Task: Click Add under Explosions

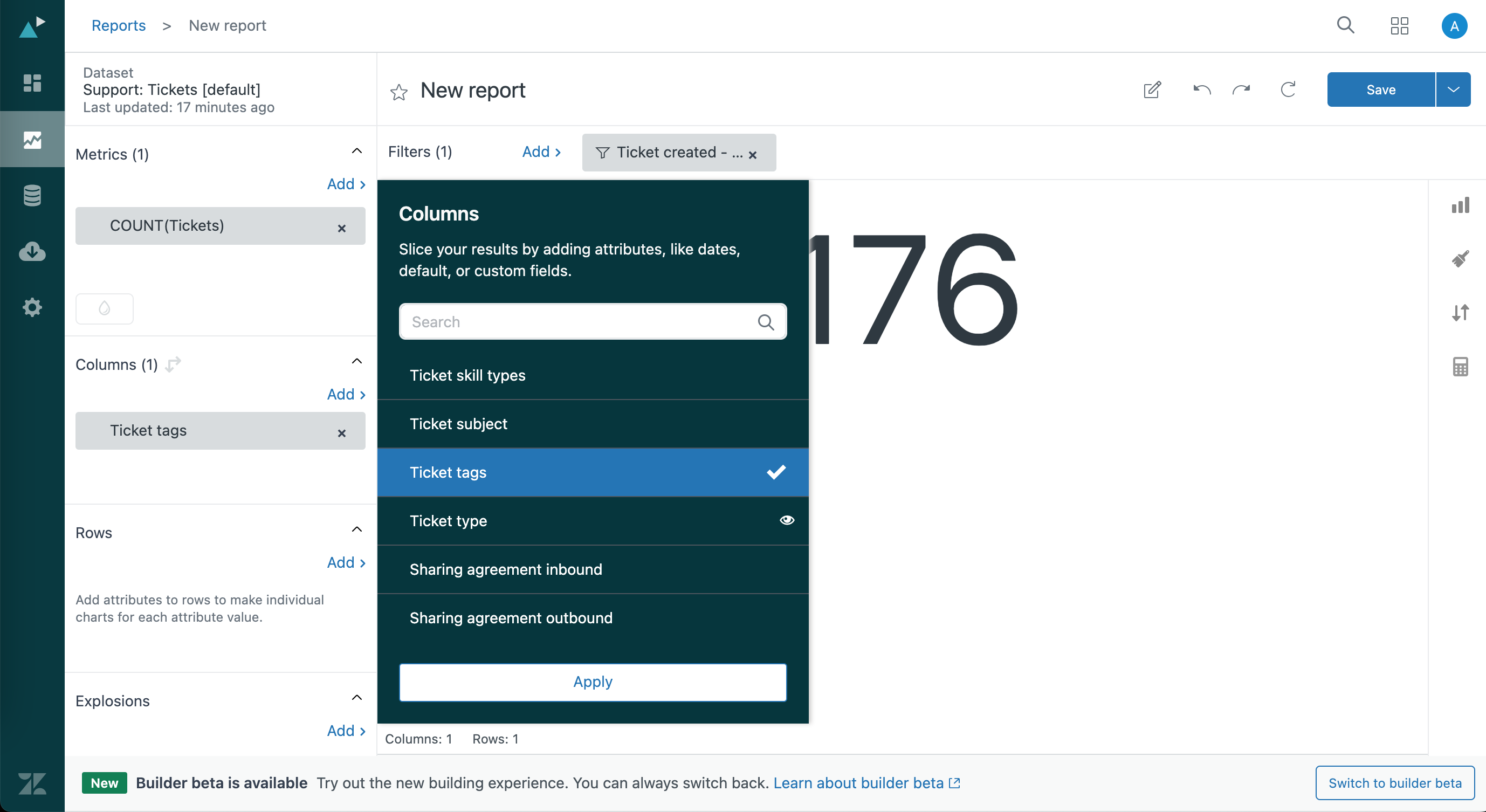Action: pos(346,731)
